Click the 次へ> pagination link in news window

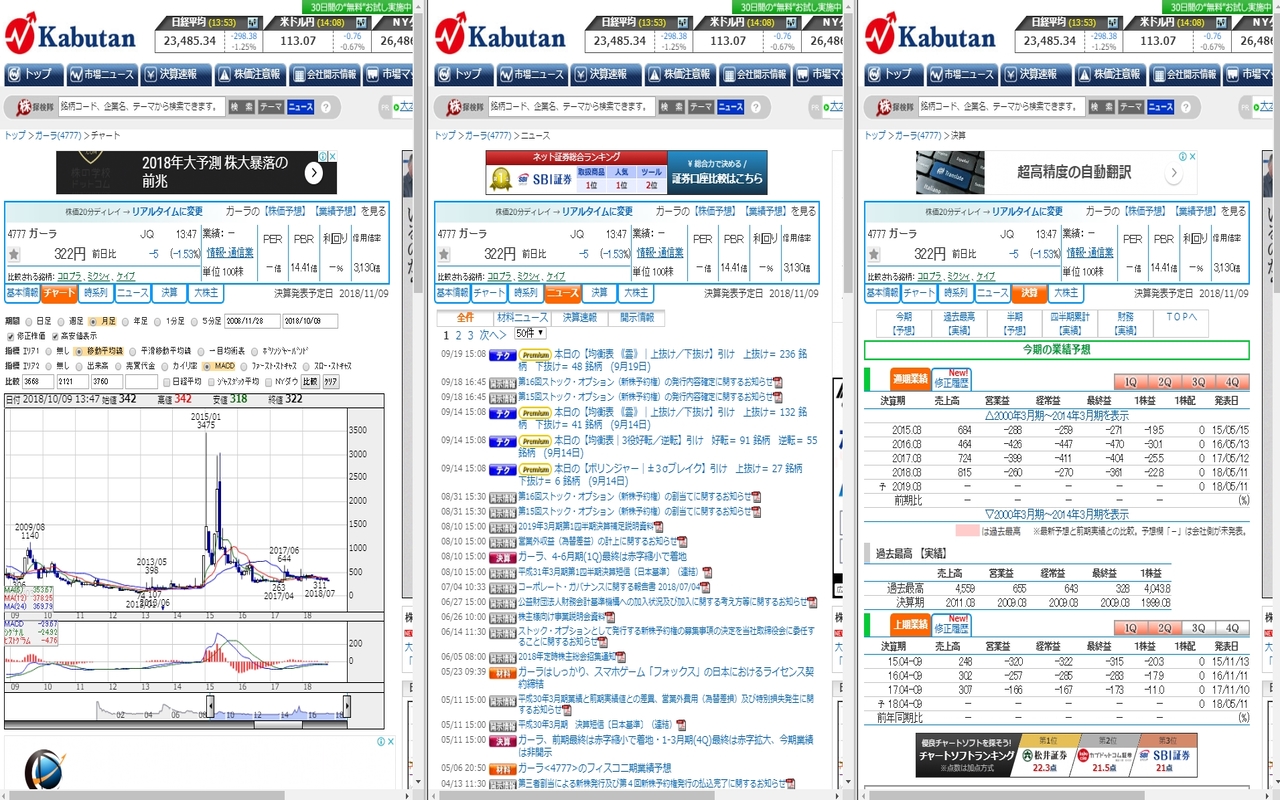[x=492, y=335]
